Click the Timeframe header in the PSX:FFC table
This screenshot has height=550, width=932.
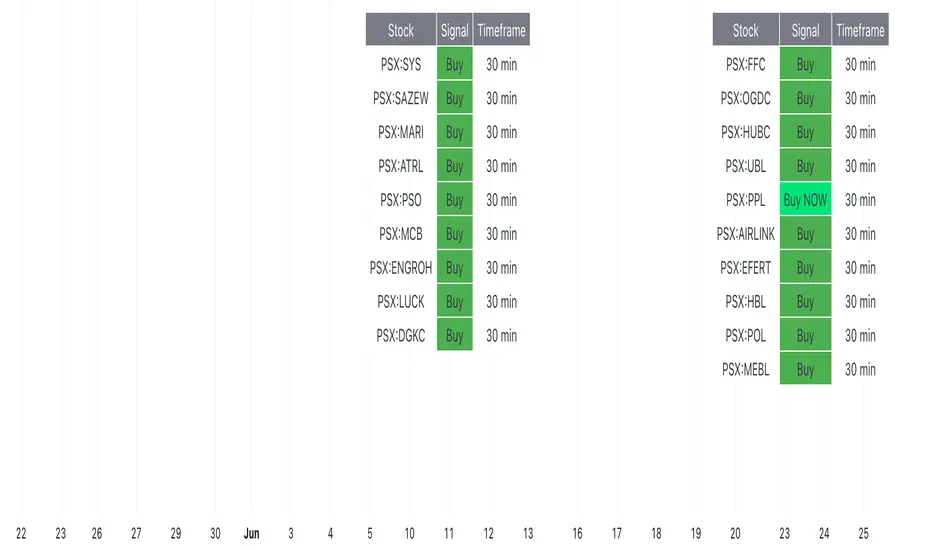pyautogui.click(x=860, y=31)
